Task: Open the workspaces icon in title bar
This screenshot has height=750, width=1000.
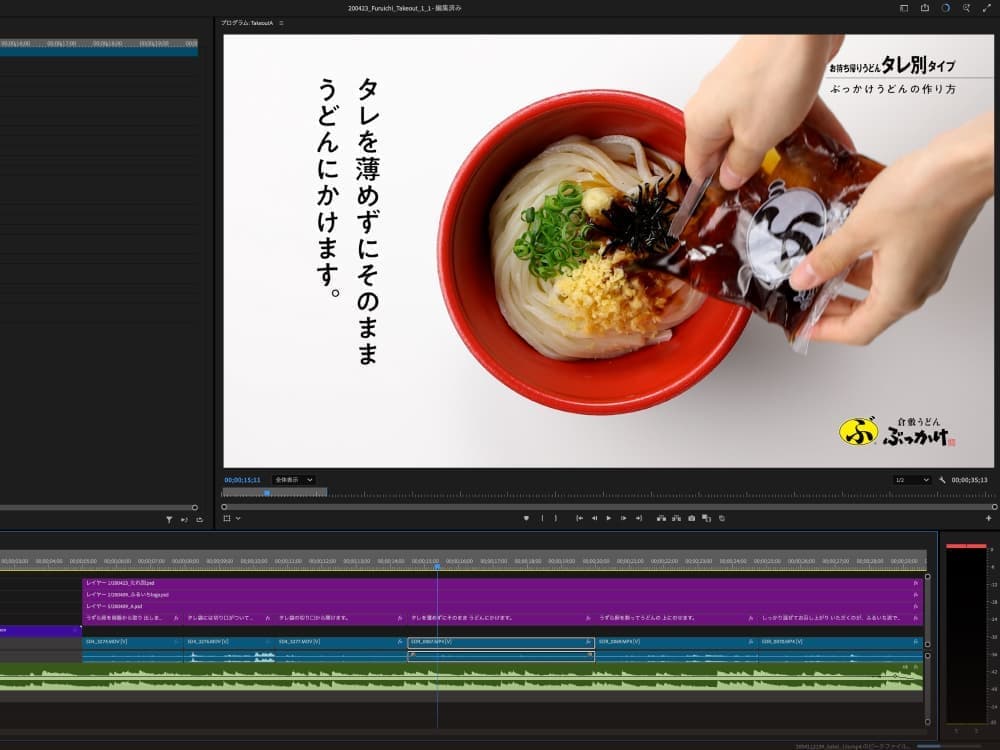Action: [904, 8]
